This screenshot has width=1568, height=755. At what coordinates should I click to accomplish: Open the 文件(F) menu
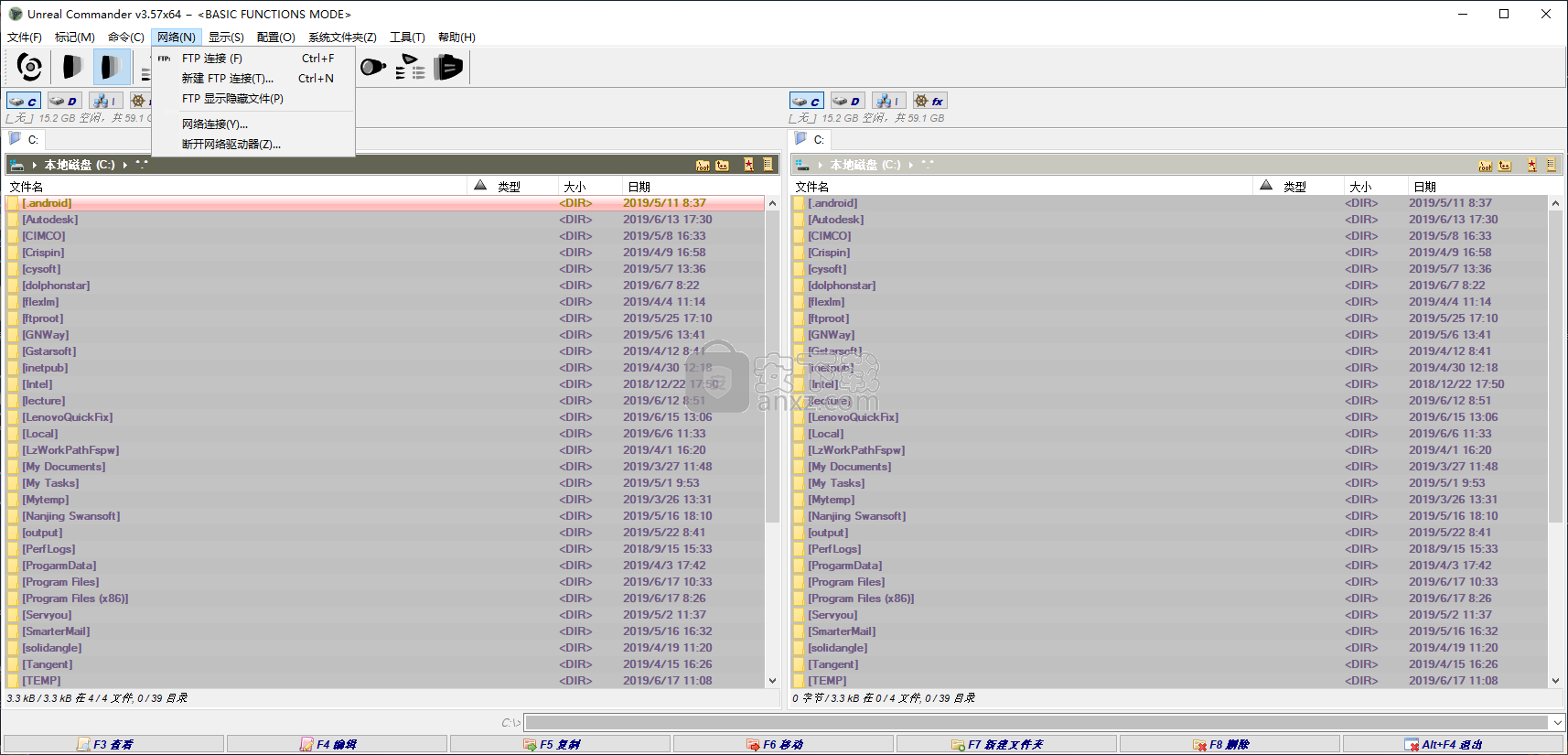click(x=25, y=38)
